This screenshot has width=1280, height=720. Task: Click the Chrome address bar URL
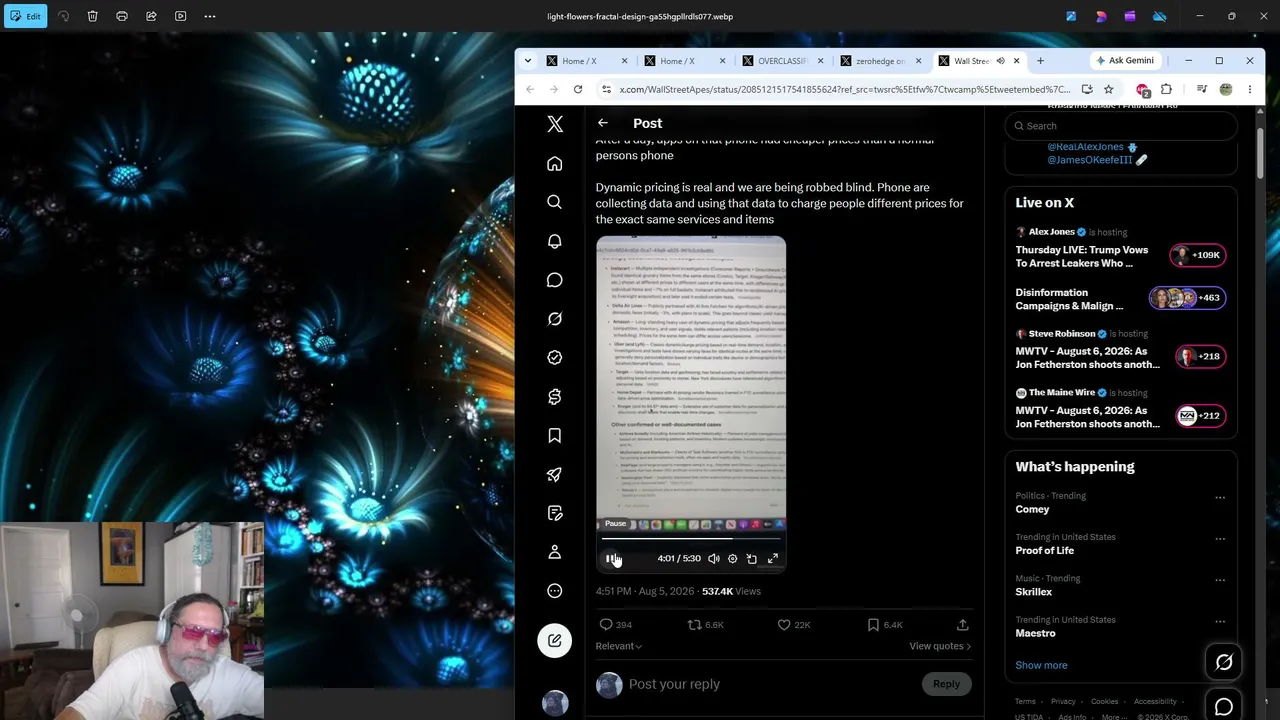(845, 89)
